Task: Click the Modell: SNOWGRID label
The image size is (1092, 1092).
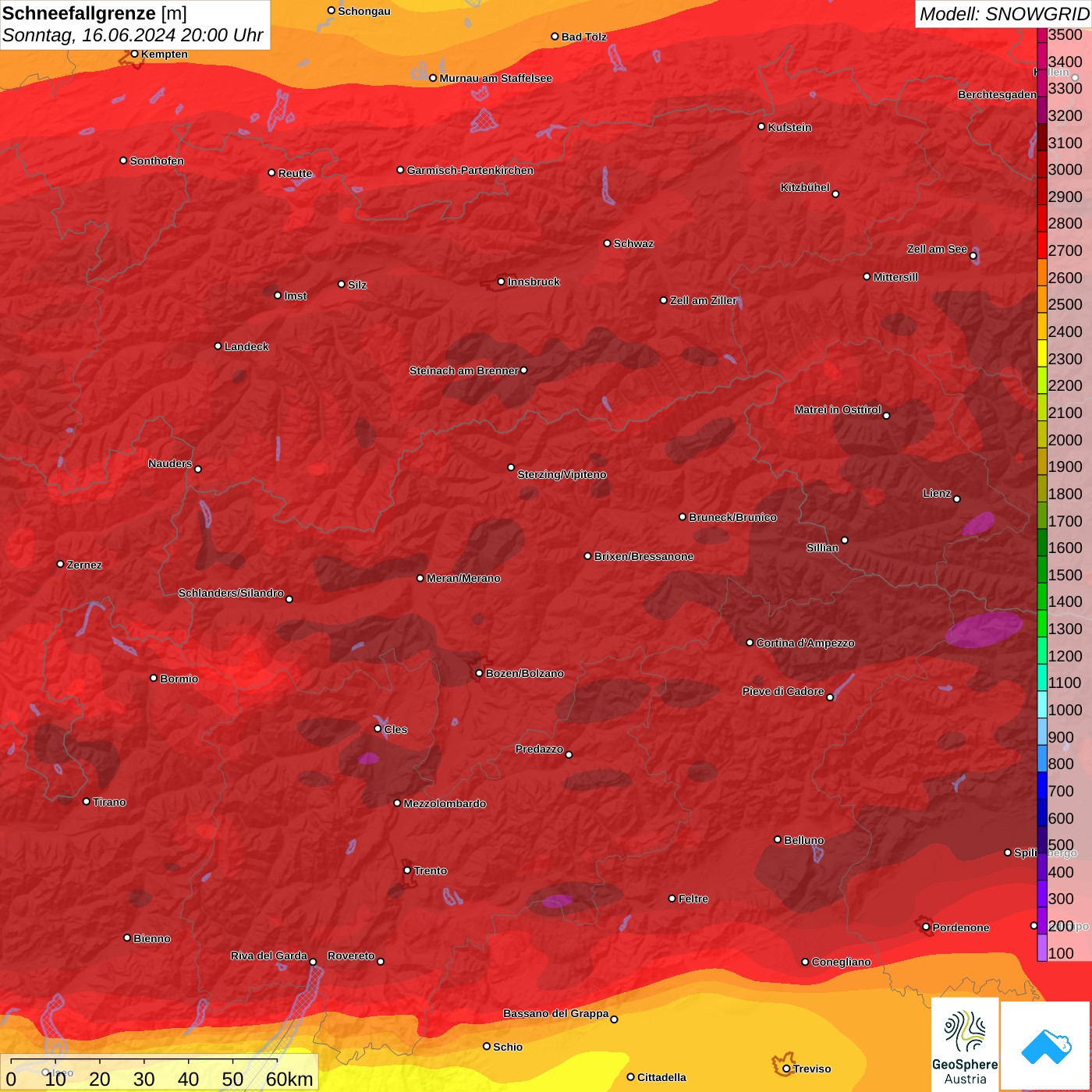Action: (x=1004, y=14)
